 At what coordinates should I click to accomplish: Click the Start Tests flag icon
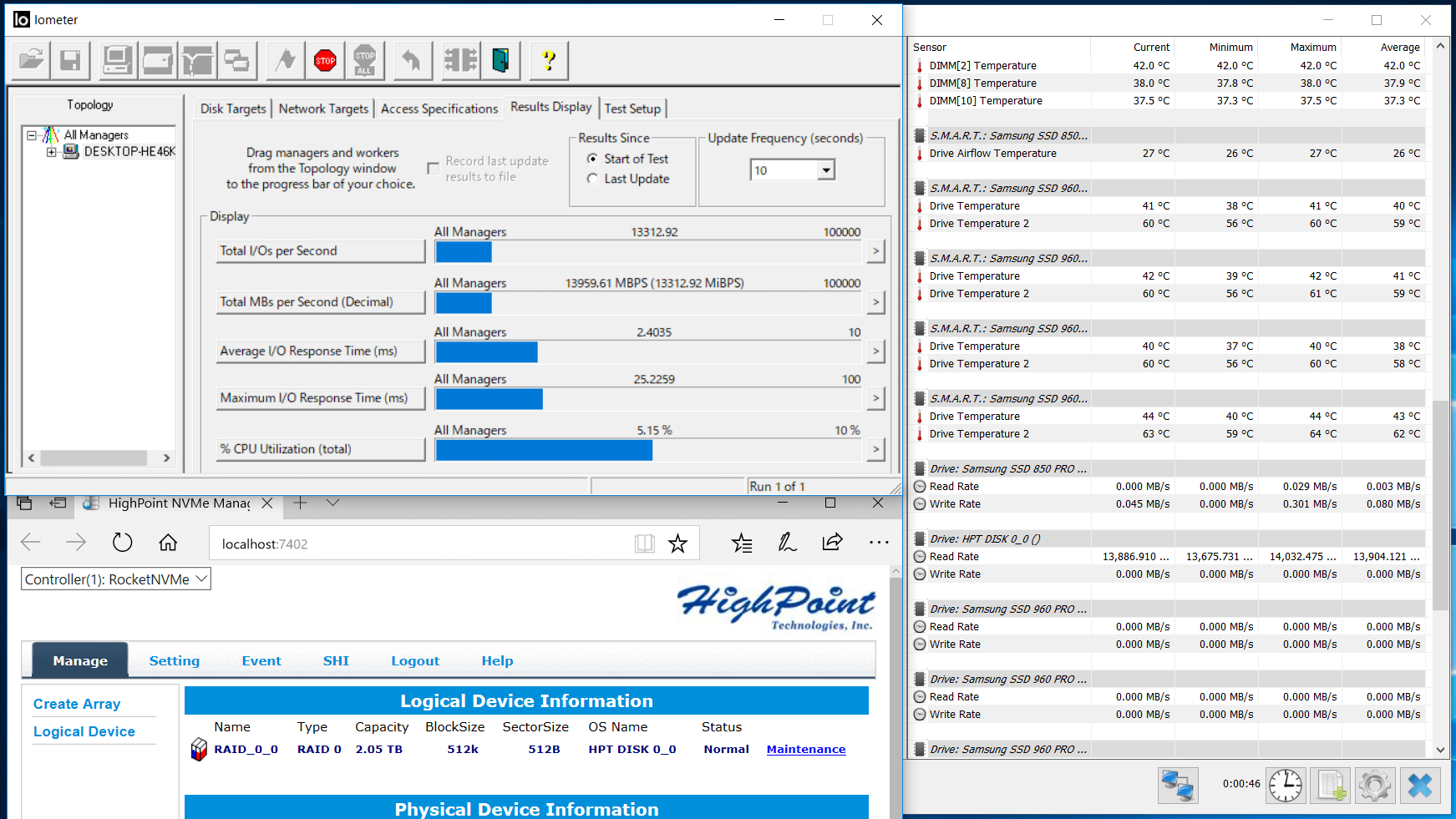click(285, 60)
